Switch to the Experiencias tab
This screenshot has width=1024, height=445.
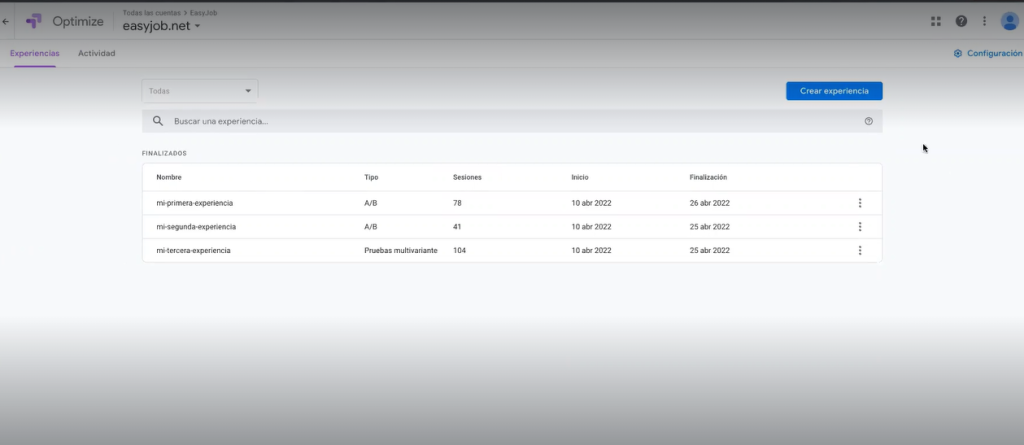pyautogui.click(x=35, y=54)
